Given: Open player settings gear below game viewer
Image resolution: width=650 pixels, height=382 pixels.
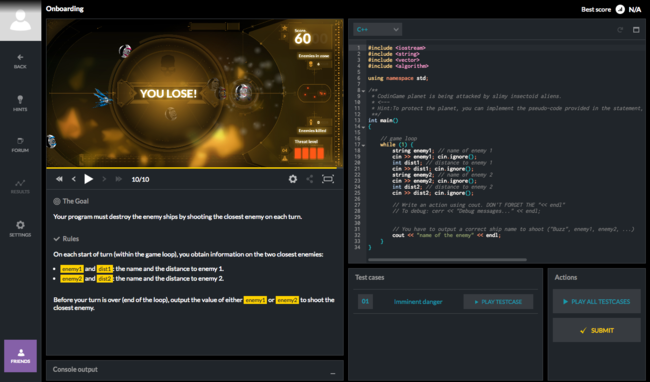Looking at the screenshot, I should coord(293,179).
